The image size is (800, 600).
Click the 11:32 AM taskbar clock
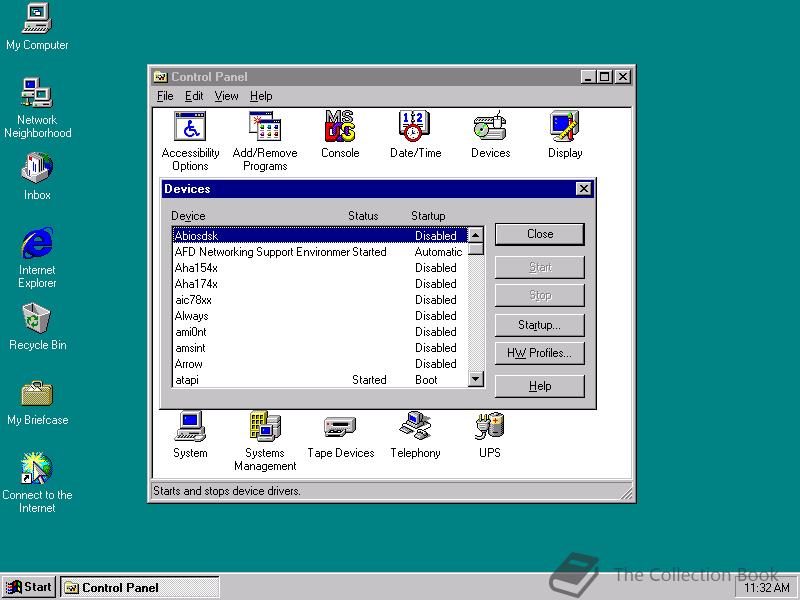767,588
